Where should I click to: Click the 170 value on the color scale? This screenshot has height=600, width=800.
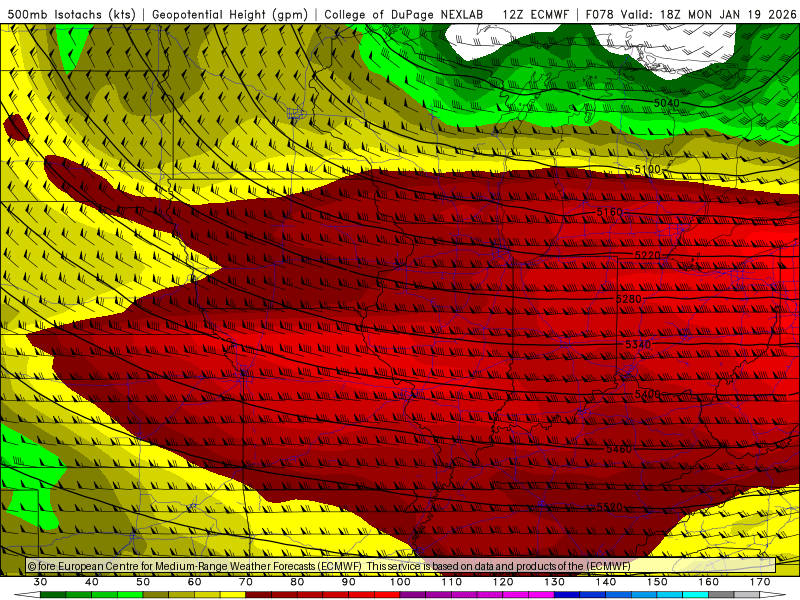(x=760, y=582)
